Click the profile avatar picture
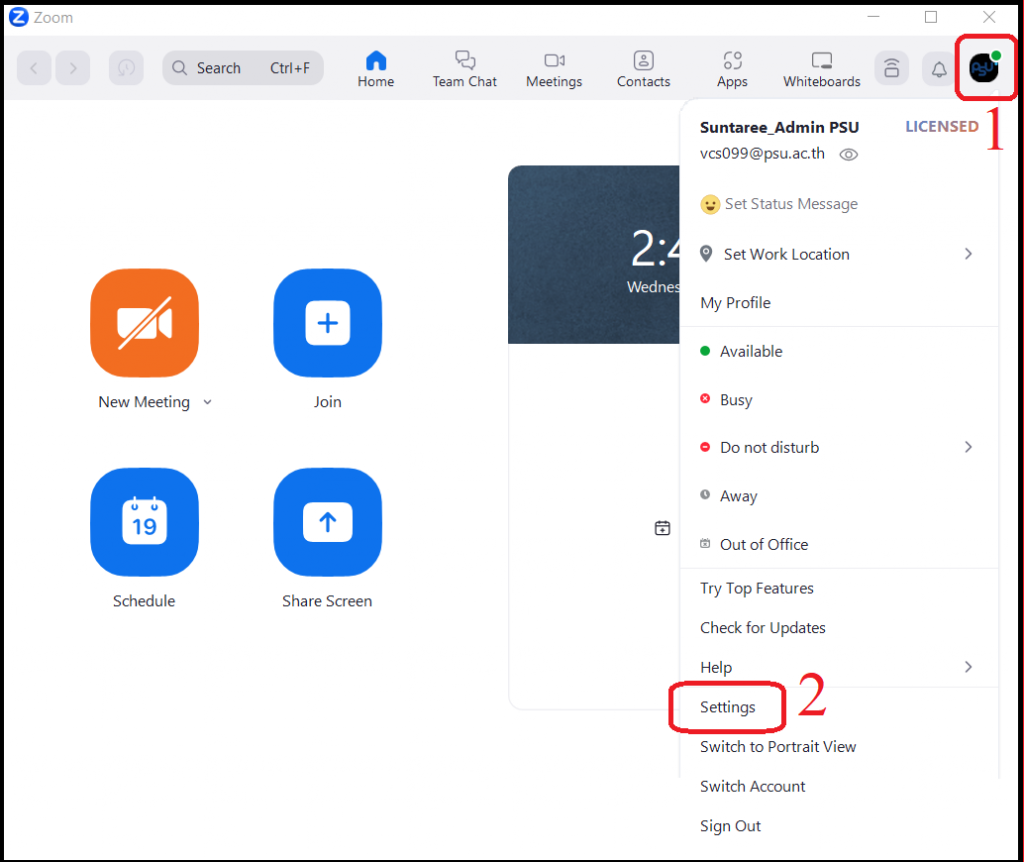This screenshot has width=1024, height=862. coord(984,68)
